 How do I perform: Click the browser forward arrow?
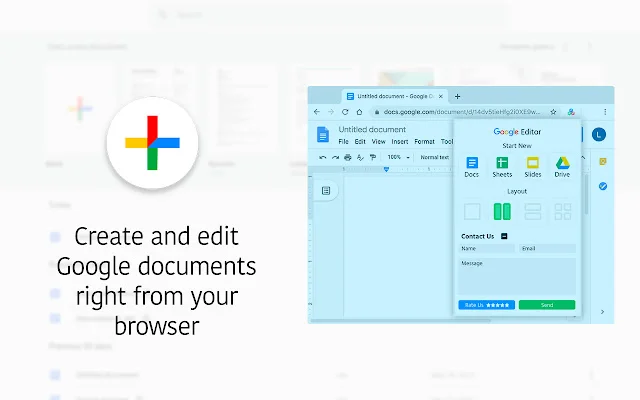[331, 112]
